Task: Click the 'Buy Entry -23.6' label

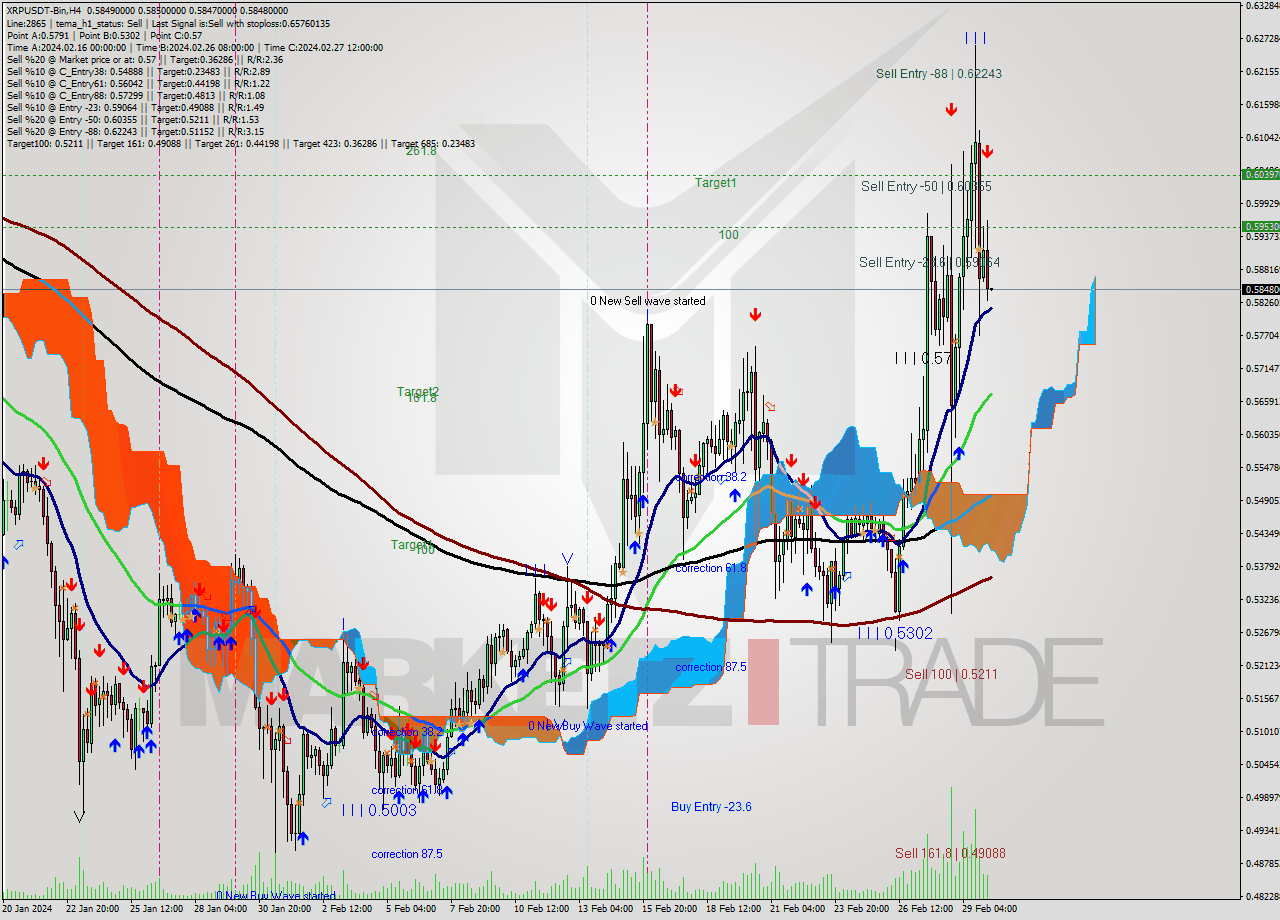Action: point(711,806)
